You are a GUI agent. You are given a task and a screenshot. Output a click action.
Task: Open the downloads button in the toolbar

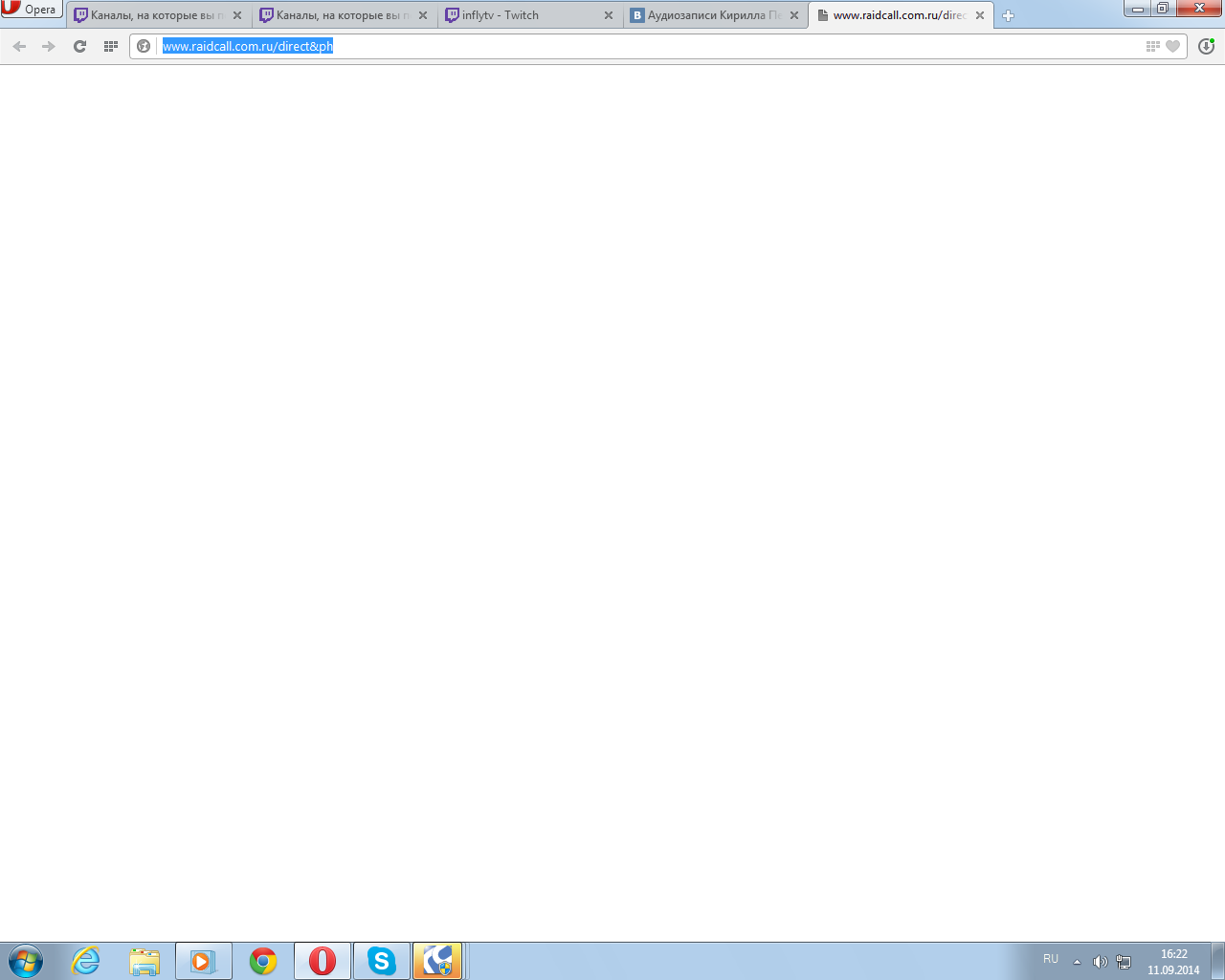[1206, 46]
